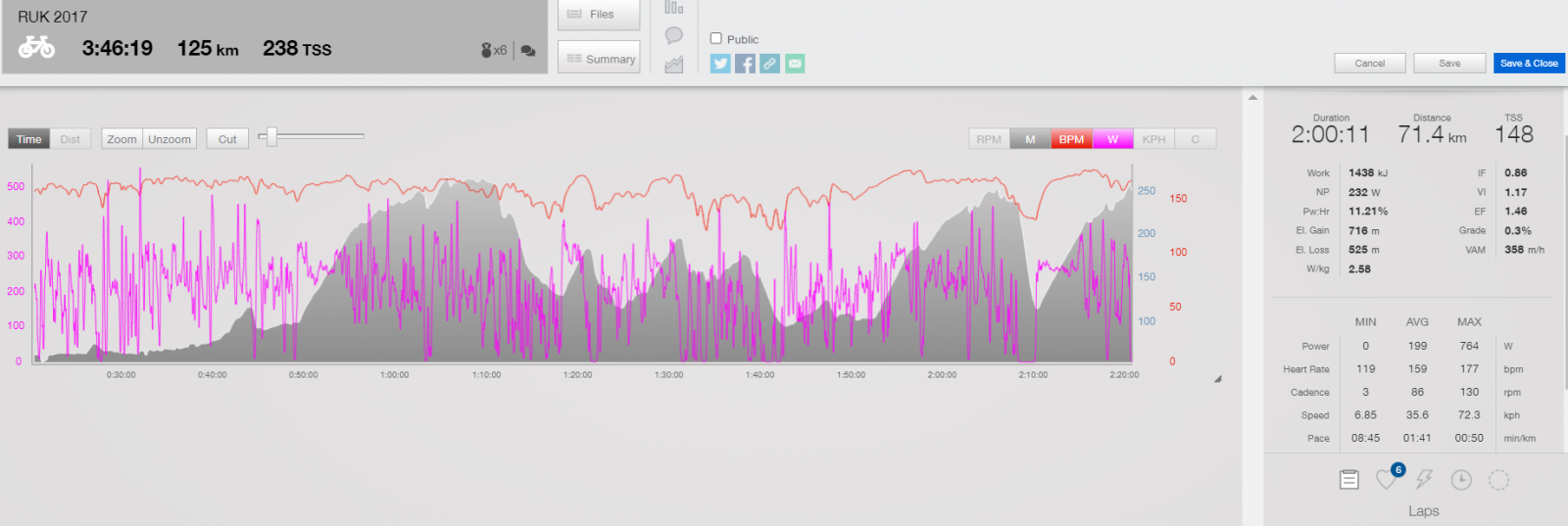Open the clock peak-times icon
Image resolution: width=1568 pixels, height=526 pixels.
[1461, 479]
